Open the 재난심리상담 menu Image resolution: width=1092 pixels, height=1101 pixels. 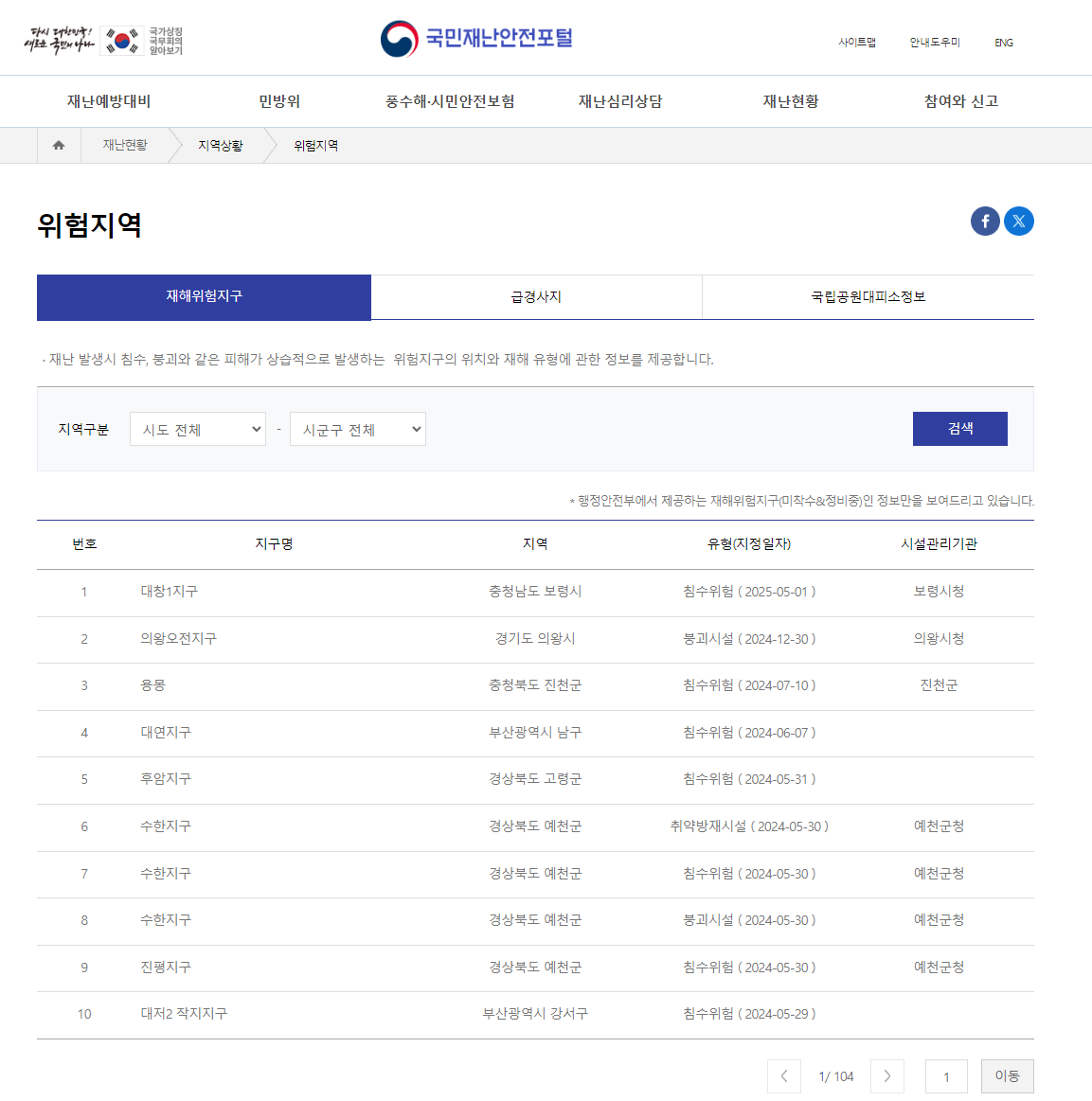[x=620, y=101]
